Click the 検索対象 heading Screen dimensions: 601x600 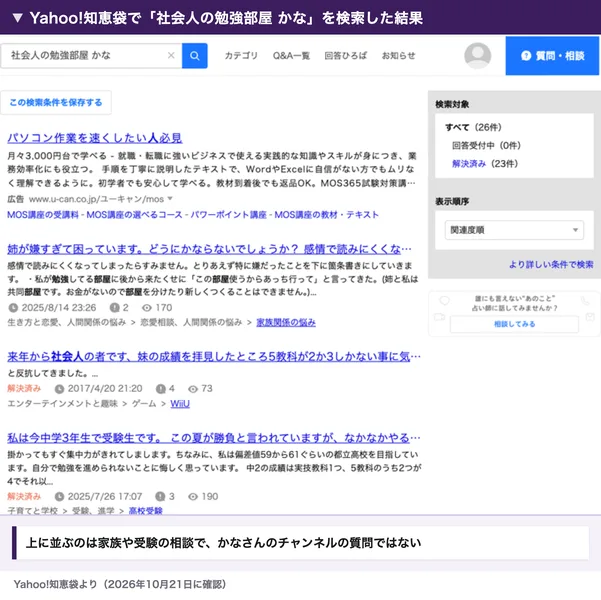click(x=452, y=104)
